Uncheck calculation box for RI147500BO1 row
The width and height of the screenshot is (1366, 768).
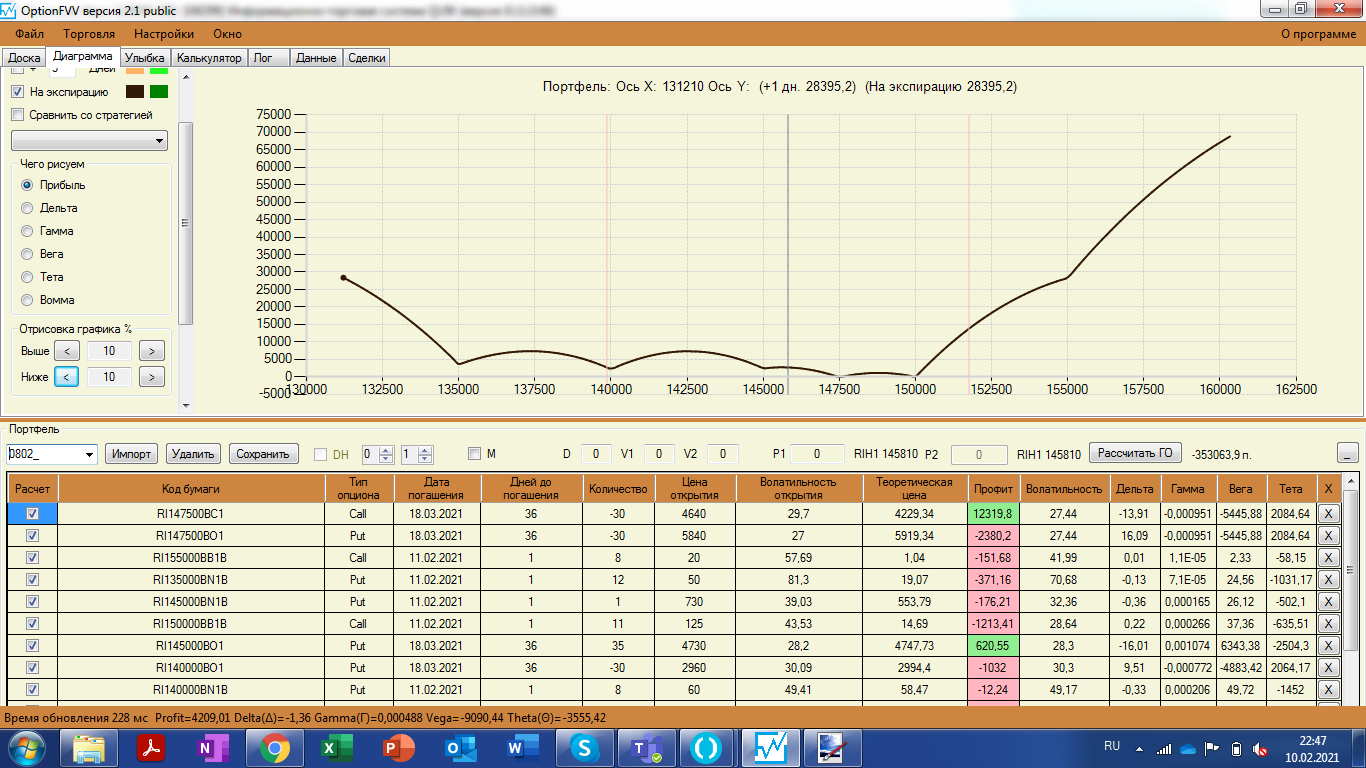pos(33,535)
